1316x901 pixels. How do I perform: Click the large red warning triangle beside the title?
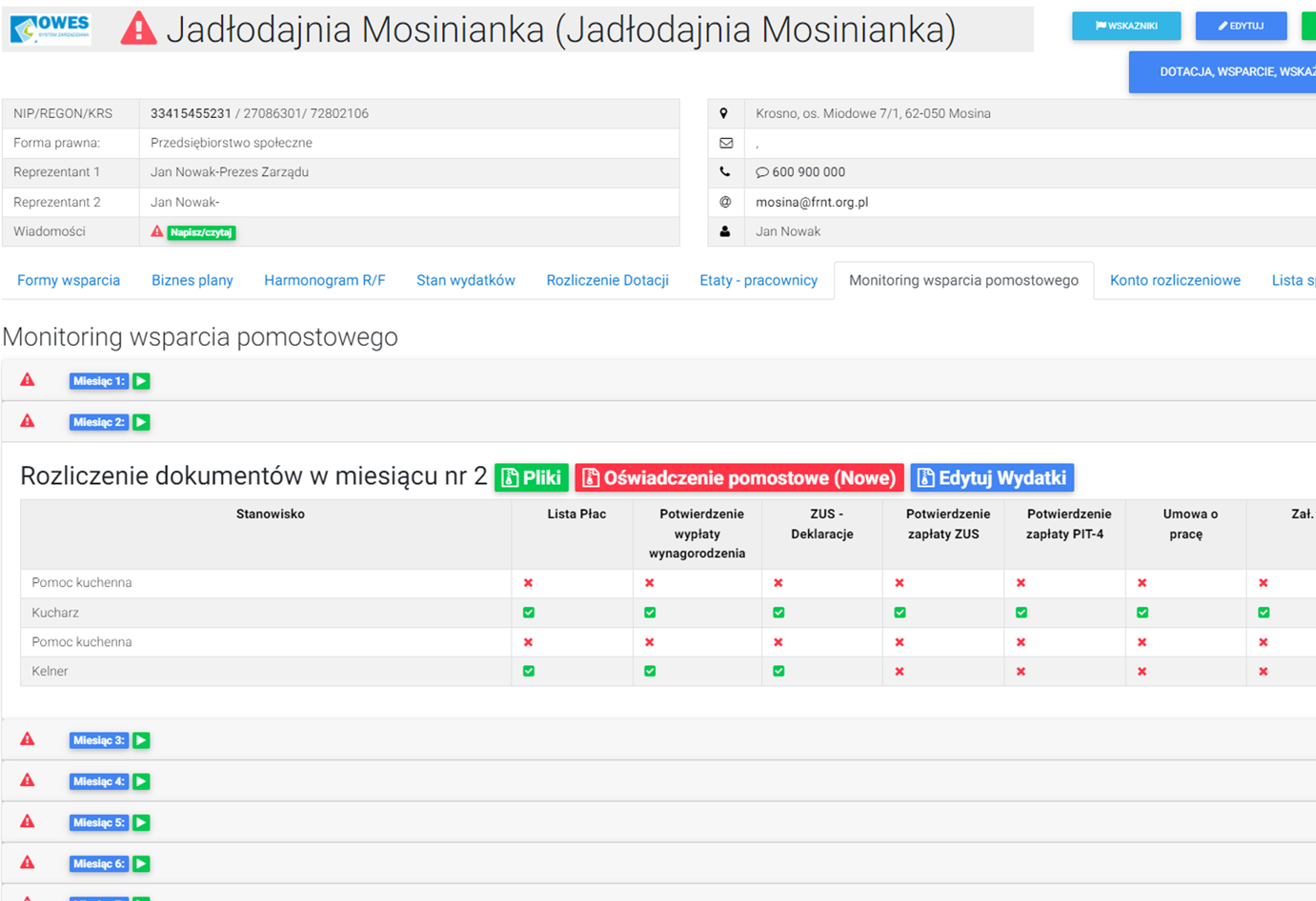pos(139,30)
